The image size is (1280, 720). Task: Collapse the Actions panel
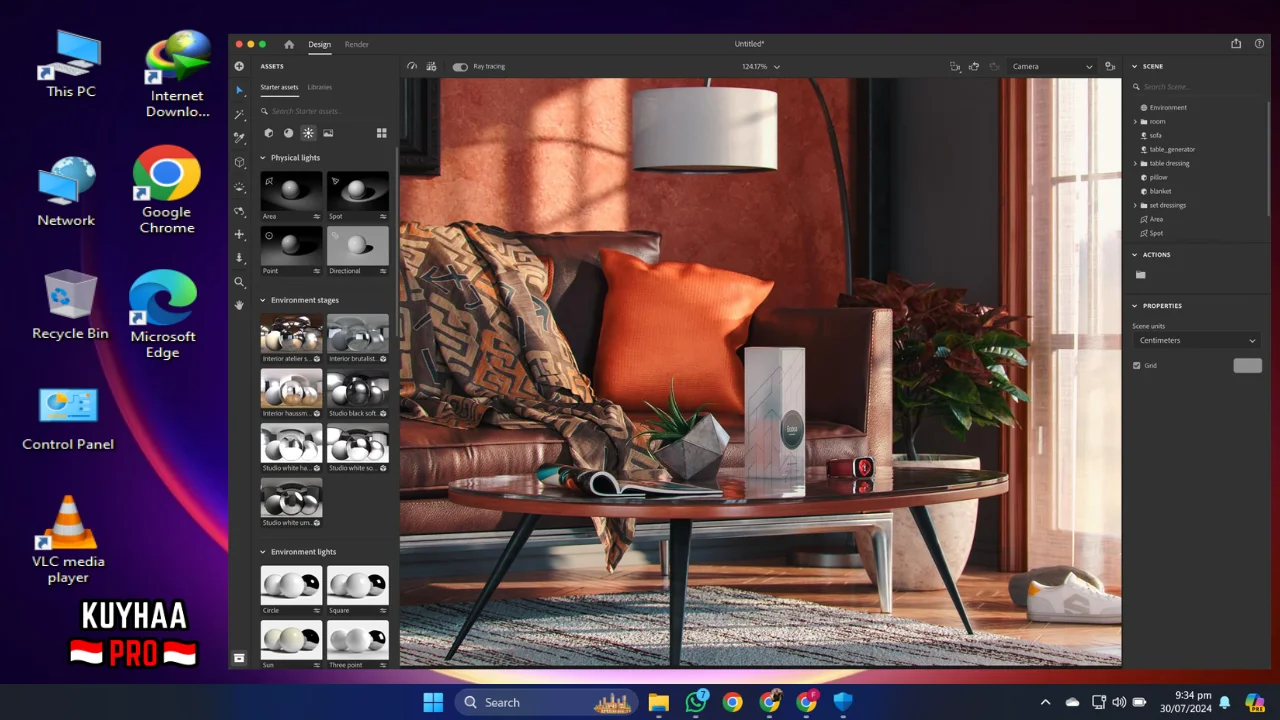click(x=1135, y=255)
